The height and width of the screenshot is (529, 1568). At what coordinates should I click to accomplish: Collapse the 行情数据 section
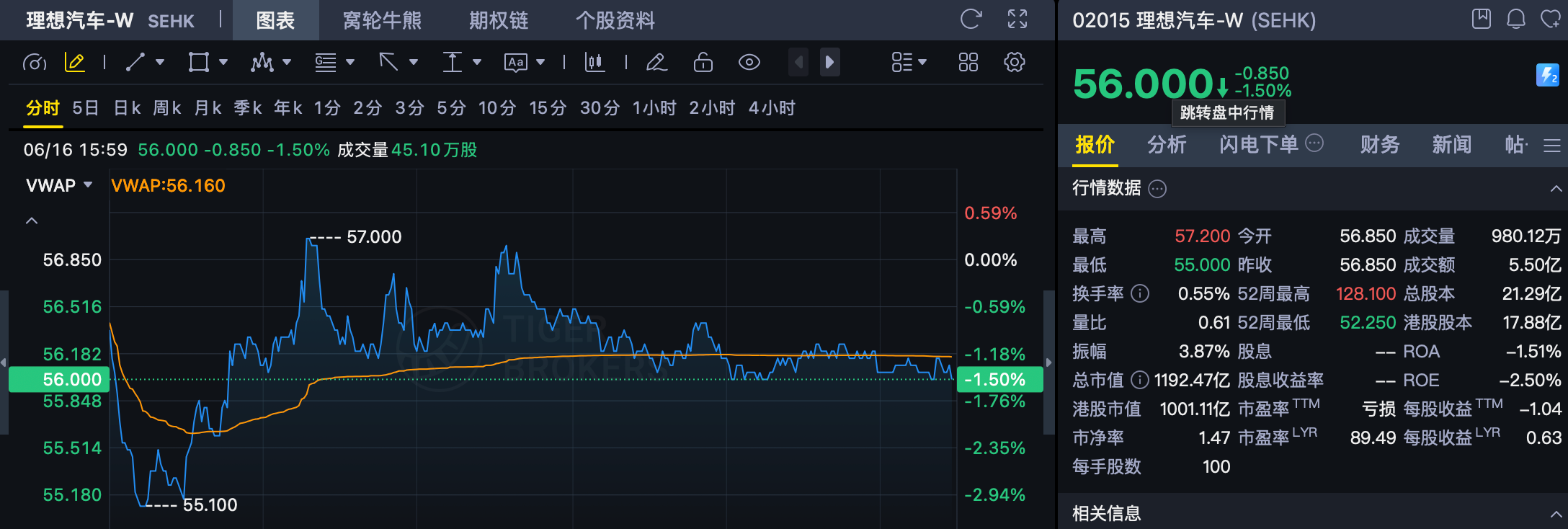1556,189
